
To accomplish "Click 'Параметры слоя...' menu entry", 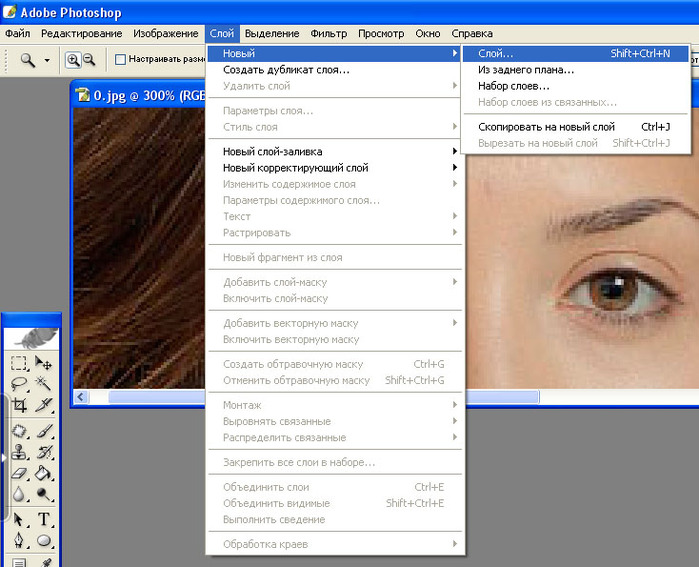I will tap(335, 111).
